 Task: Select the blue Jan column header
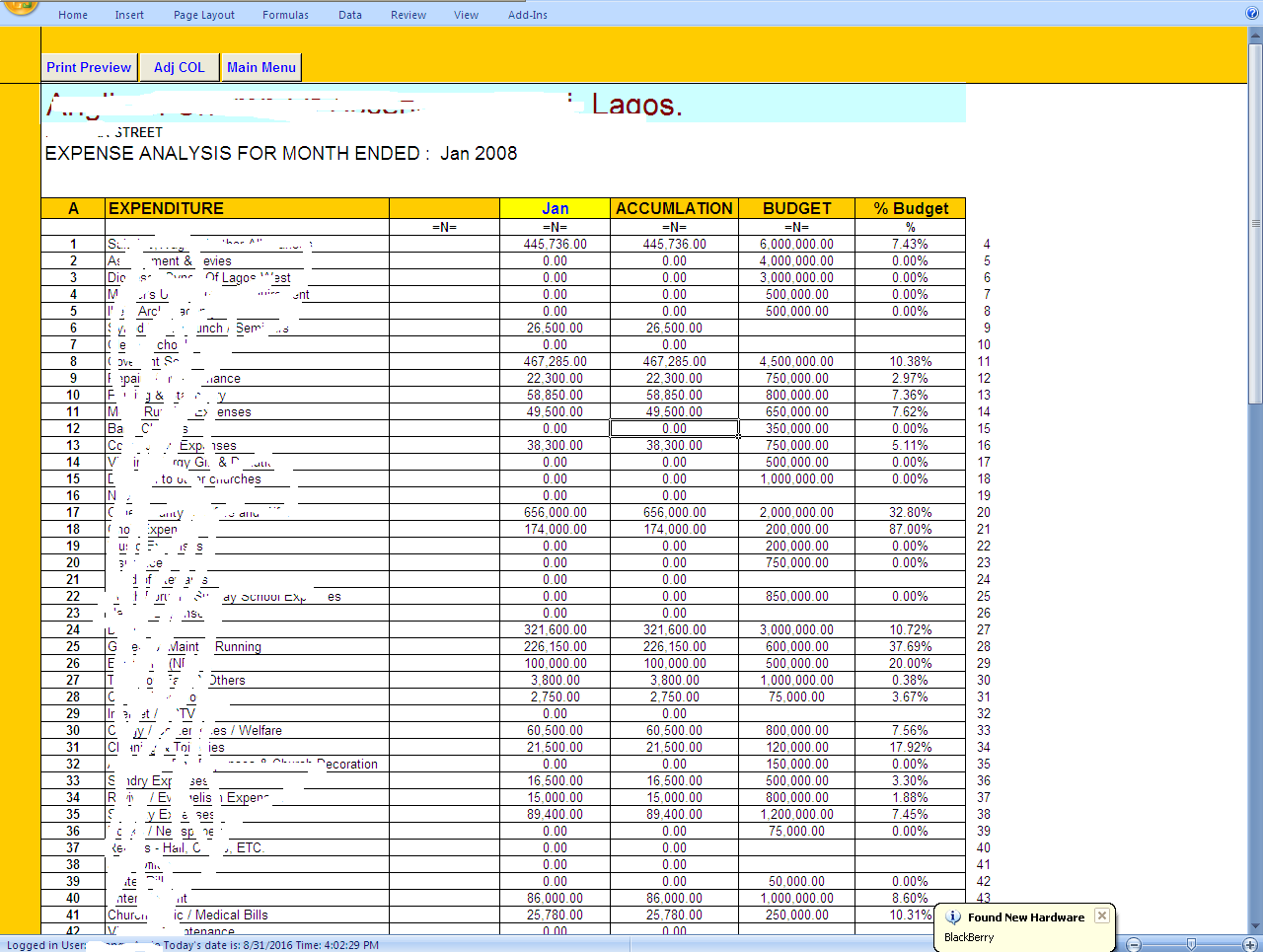tap(556, 208)
